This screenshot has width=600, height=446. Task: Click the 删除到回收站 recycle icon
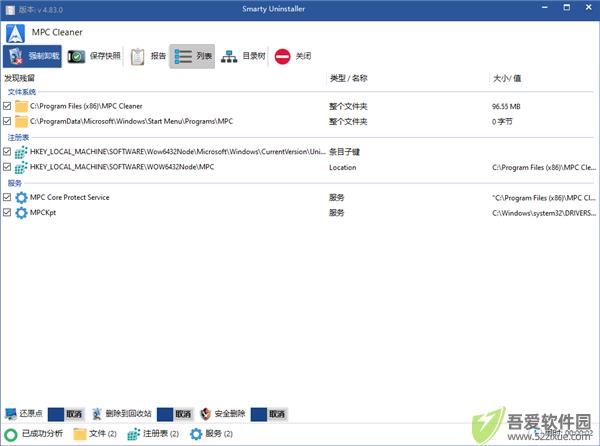(97, 414)
